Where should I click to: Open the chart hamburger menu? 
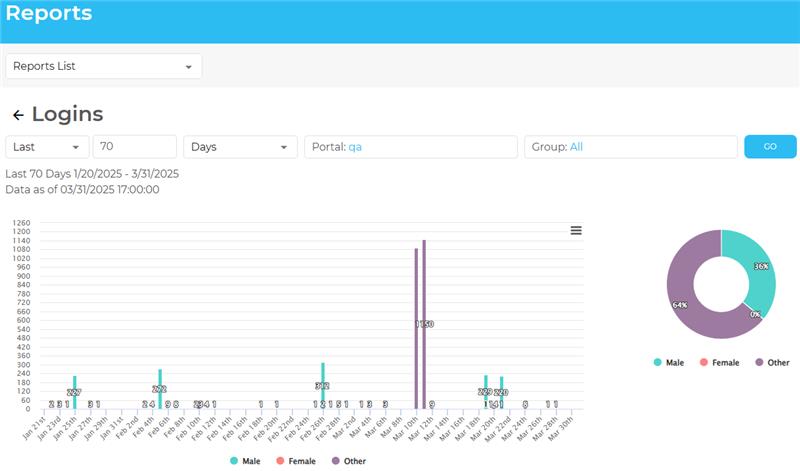tap(576, 230)
